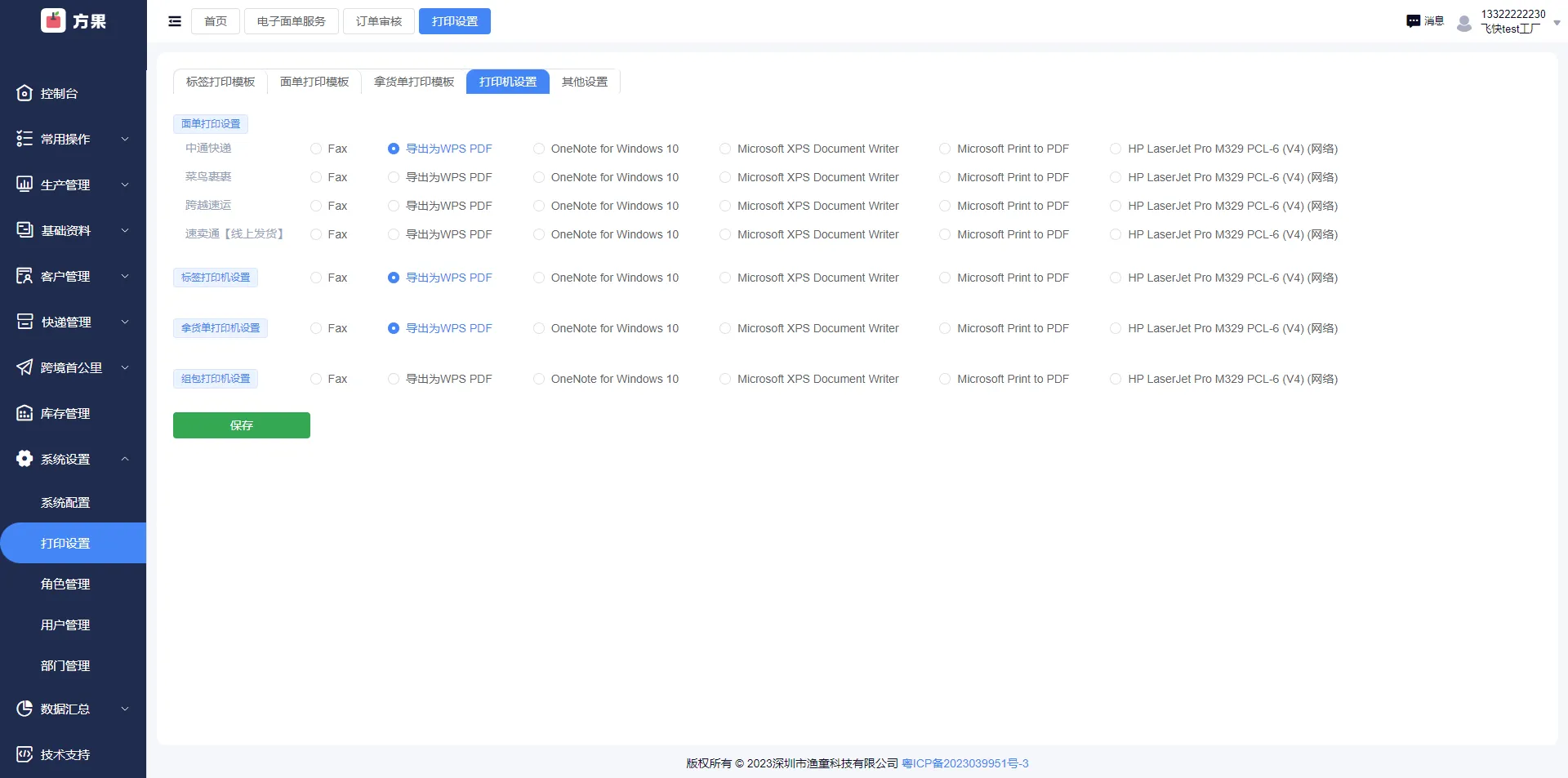Select OneNote for Windows 10 for 标签打印机设置

point(539,278)
